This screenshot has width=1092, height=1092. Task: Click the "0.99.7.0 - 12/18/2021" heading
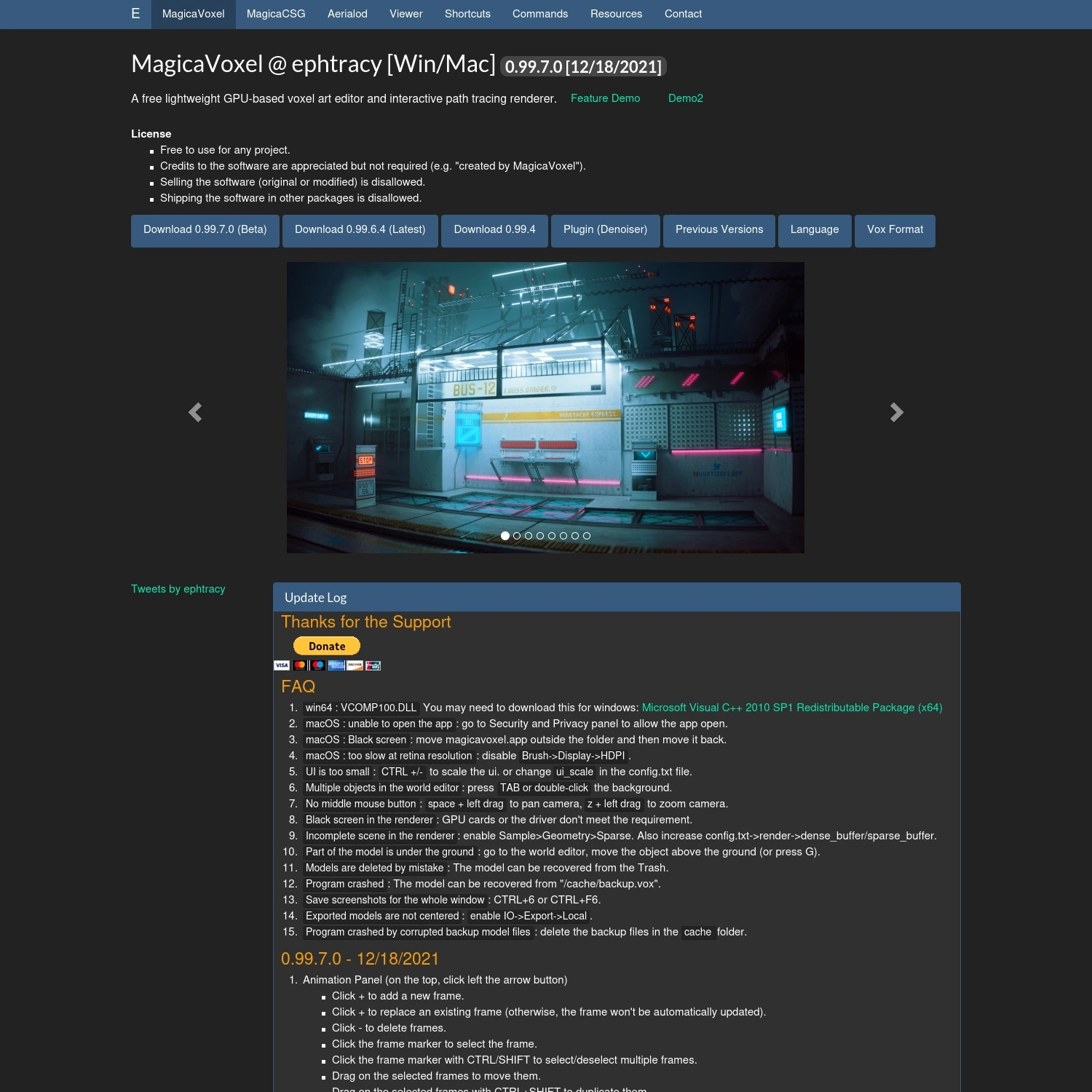(360, 959)
